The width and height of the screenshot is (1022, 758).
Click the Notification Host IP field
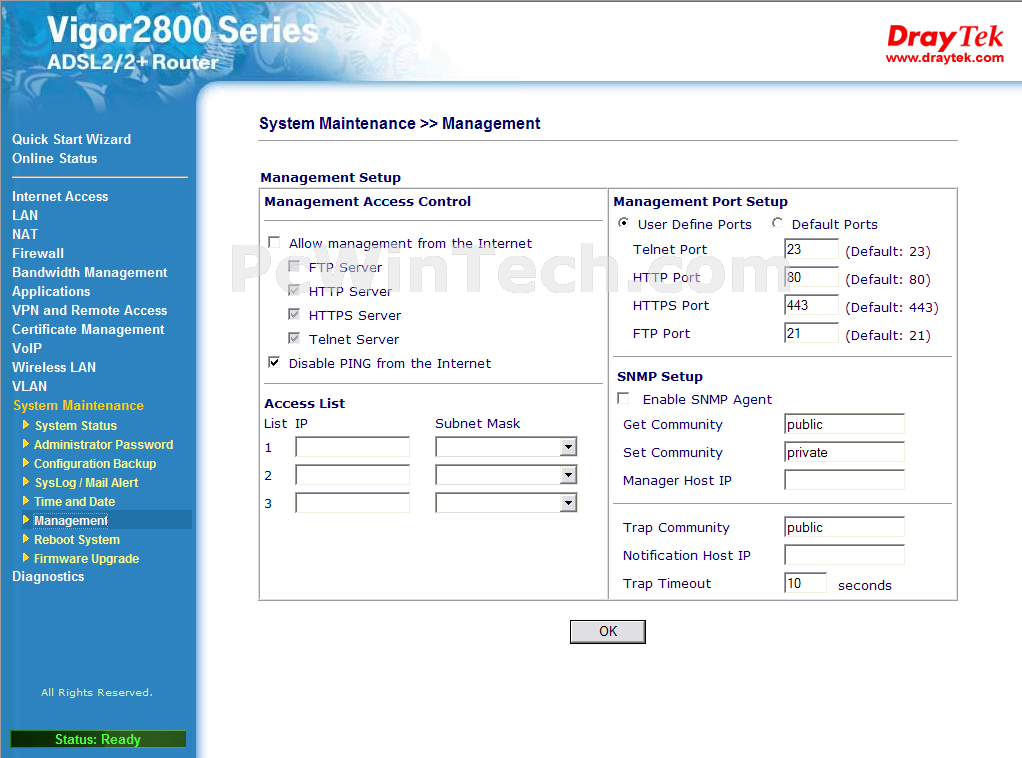point(845,555)
